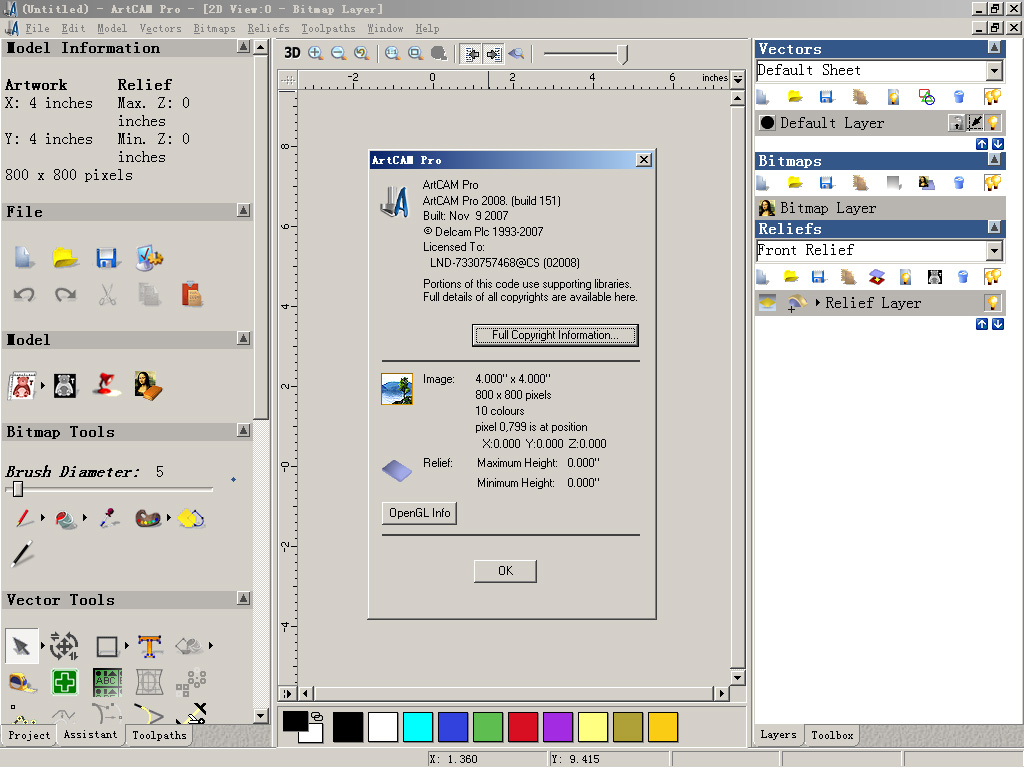Pick the cyan colour swatch

click(x=418, y=727)
